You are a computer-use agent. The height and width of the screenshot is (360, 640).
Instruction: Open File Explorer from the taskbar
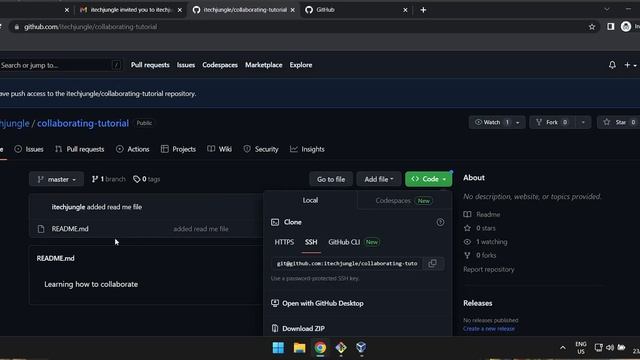point(299,347)
